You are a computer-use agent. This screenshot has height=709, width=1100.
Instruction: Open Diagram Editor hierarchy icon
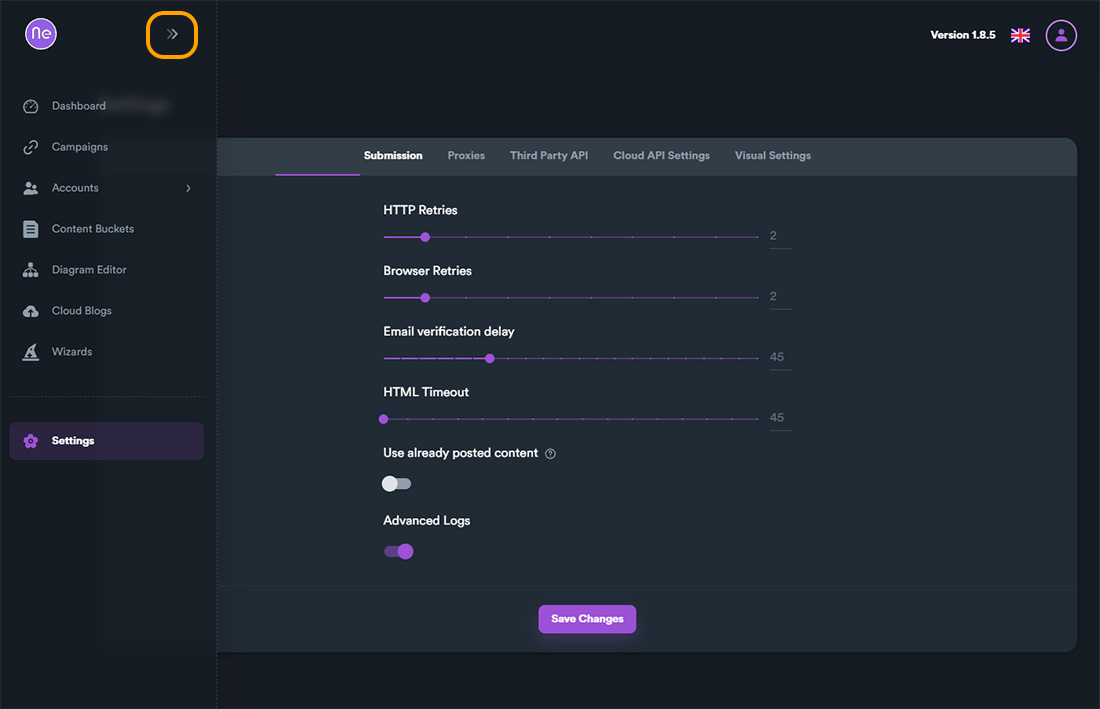point(31,270)
